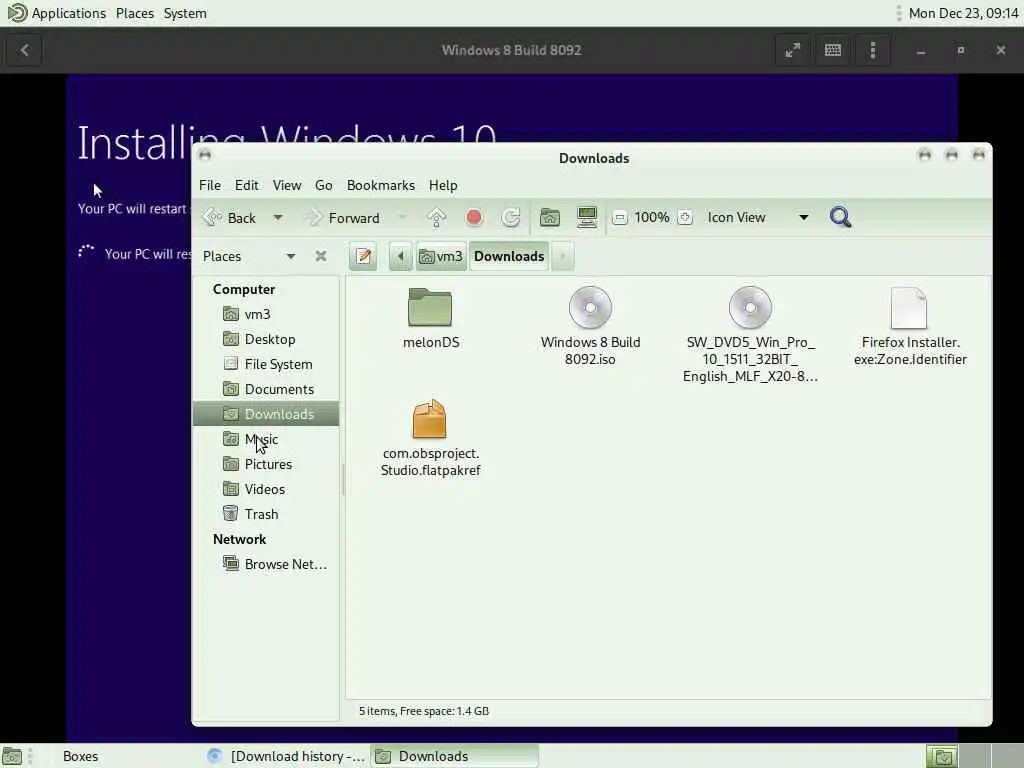The image size is (1024, 768).
Task: Select Downloads in the sidebar
Action: pos(266,414)
